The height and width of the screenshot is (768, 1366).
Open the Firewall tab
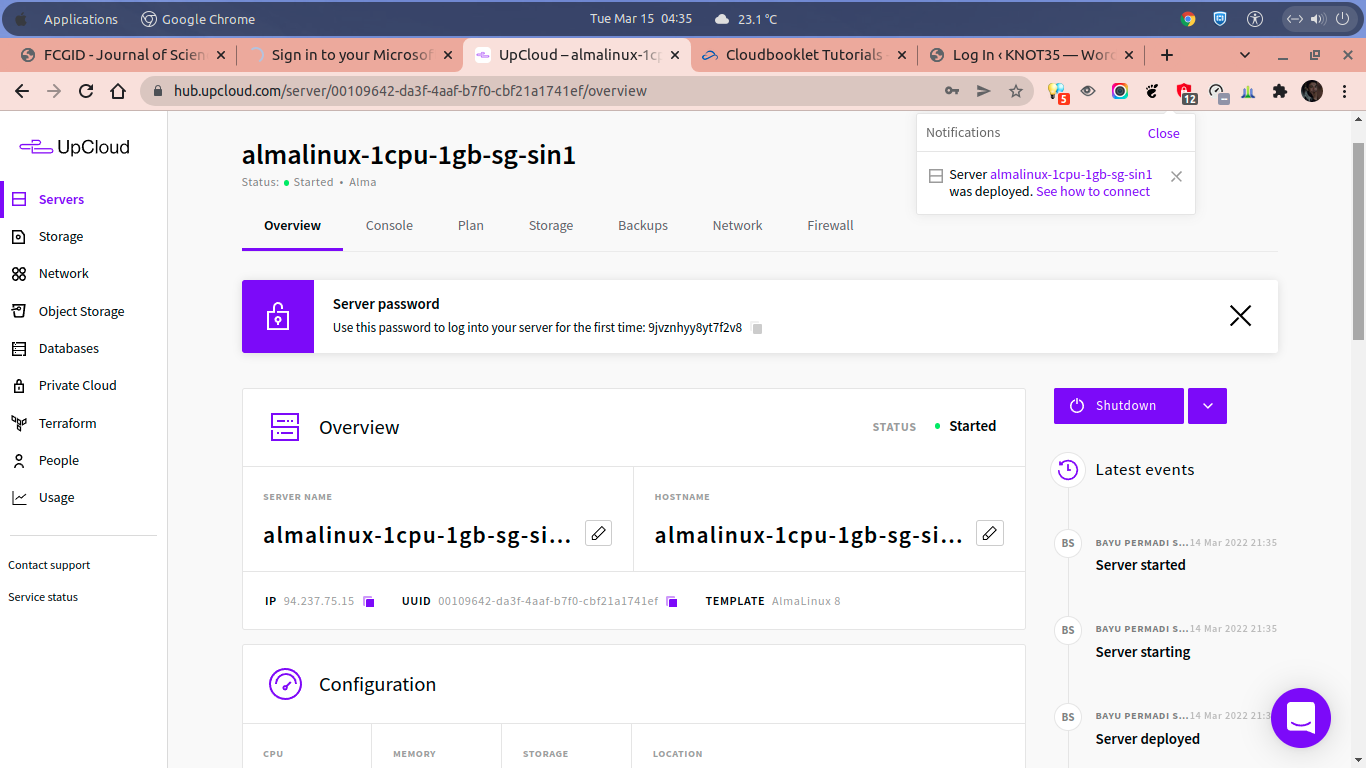point(831,226)
